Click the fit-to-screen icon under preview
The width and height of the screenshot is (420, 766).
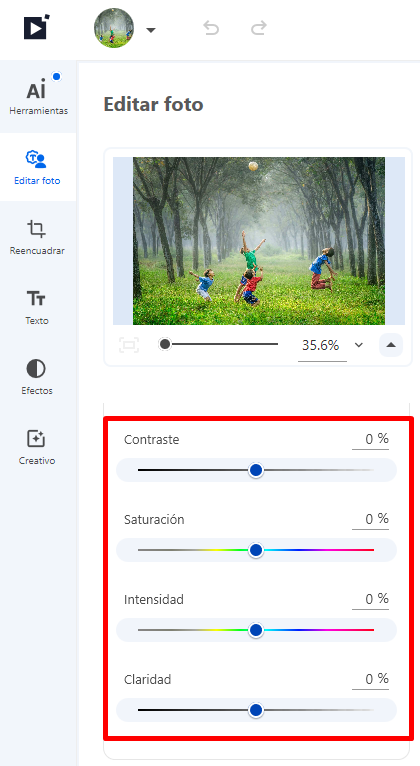(129, 345)
